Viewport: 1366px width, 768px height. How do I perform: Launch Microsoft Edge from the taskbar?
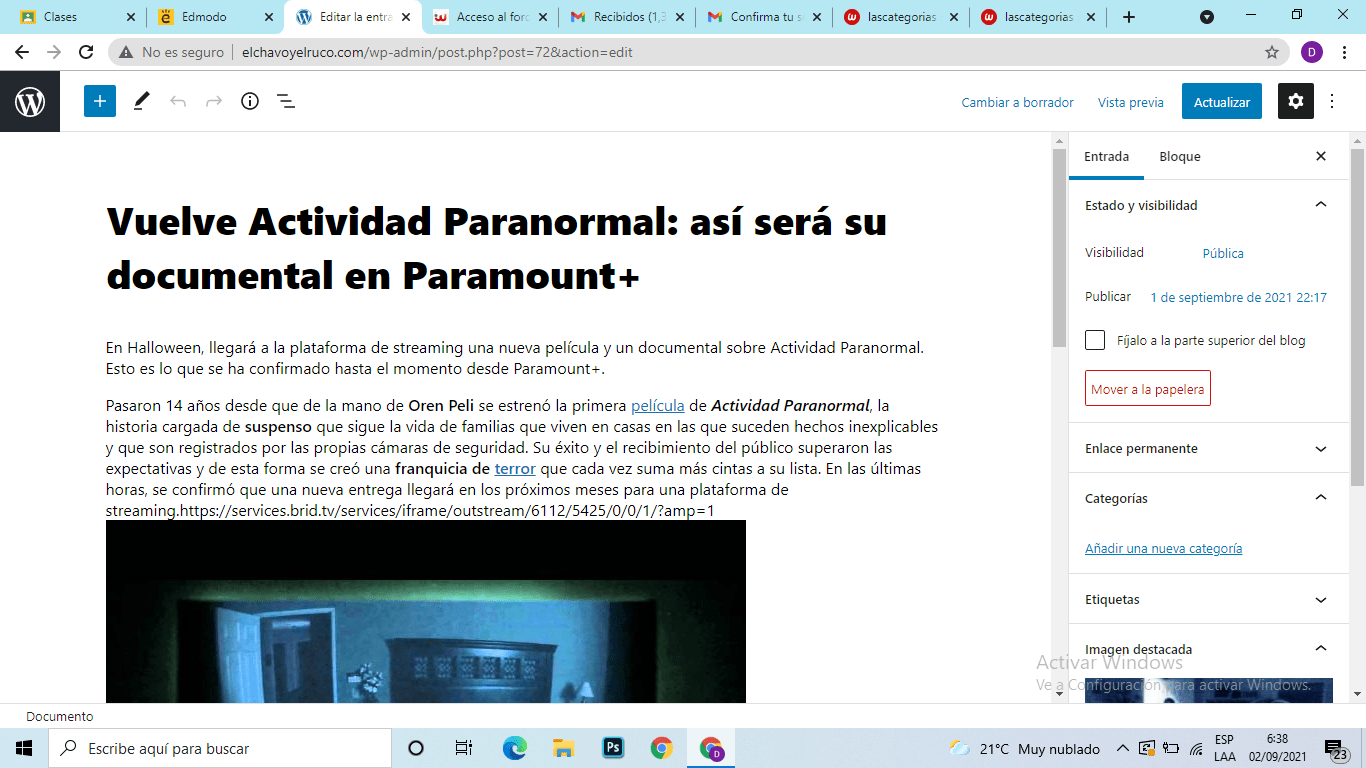(514, 748)
